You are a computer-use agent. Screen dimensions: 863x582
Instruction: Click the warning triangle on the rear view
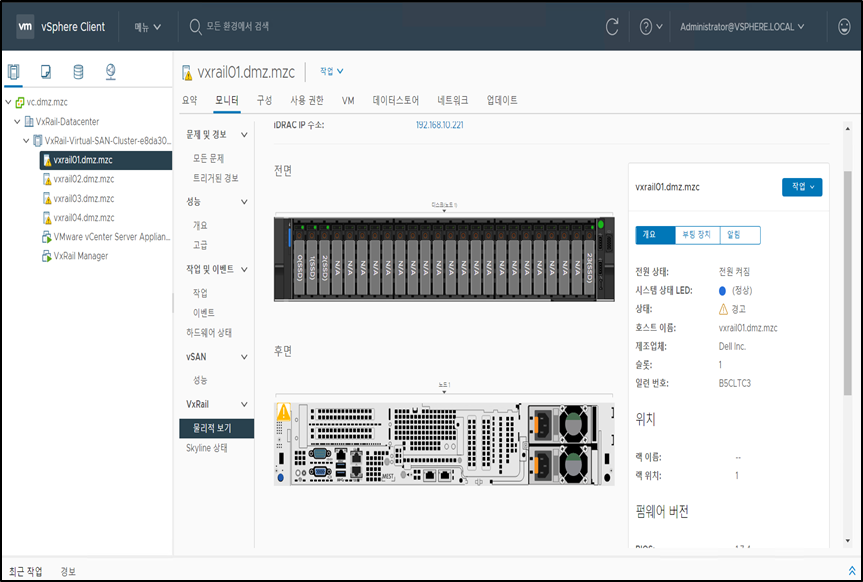(283, 411)
